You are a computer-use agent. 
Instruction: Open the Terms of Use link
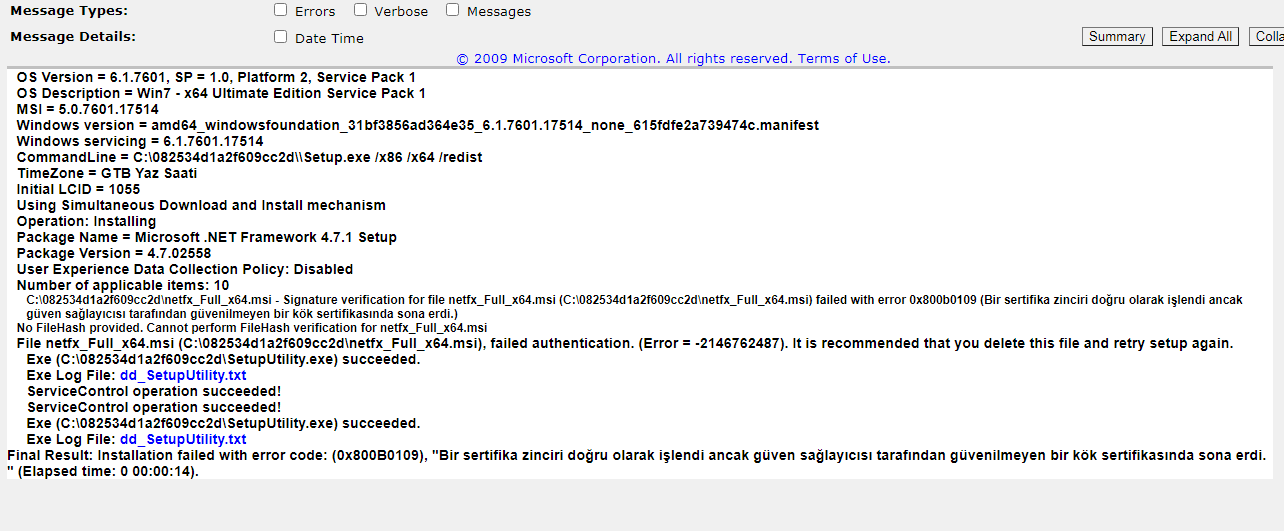click(x=843, y=58)
